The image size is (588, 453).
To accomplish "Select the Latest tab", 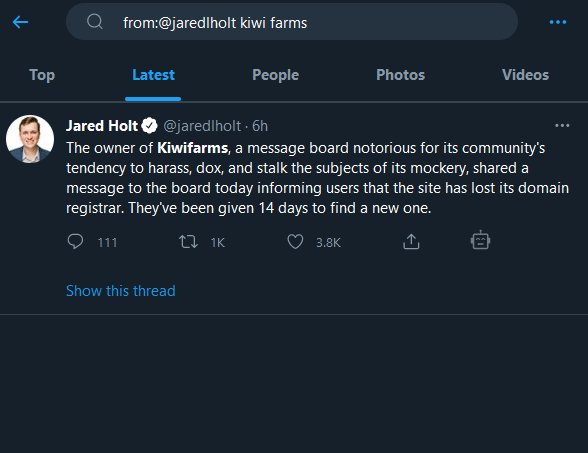I will click(153, 75).
